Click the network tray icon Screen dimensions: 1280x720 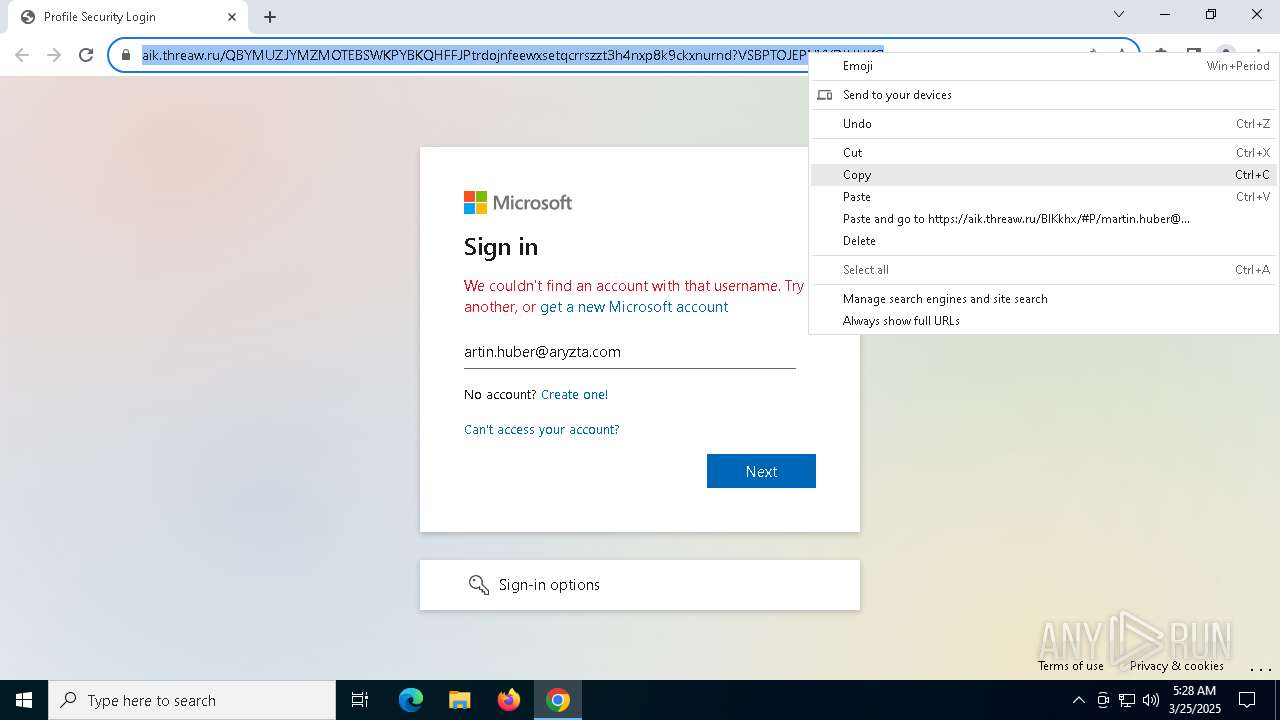point(1127,700)
